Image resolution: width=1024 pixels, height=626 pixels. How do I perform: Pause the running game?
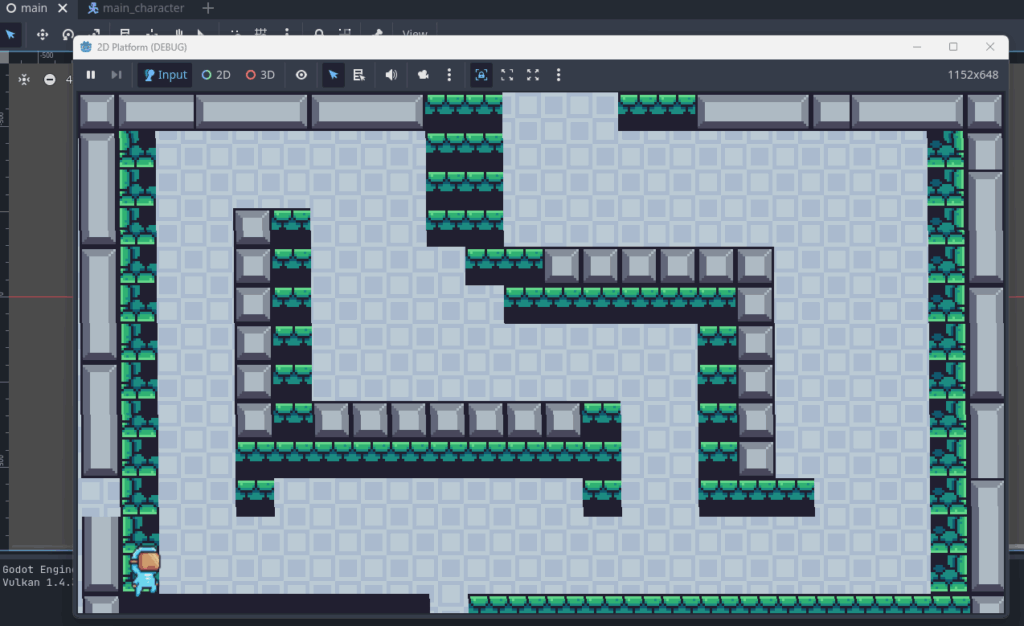click(91, 75)
